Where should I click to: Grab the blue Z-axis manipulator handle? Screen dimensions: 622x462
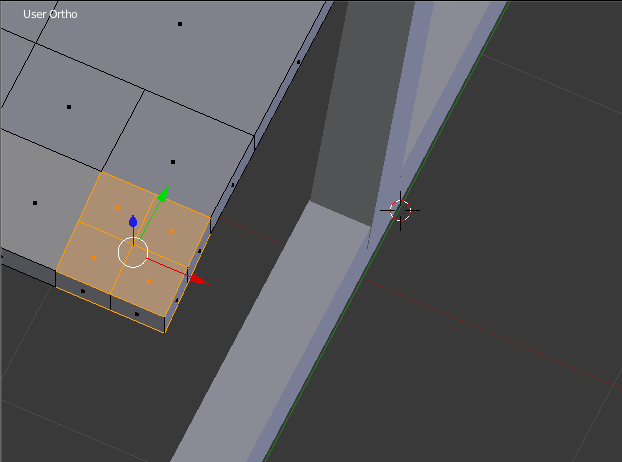133,221
